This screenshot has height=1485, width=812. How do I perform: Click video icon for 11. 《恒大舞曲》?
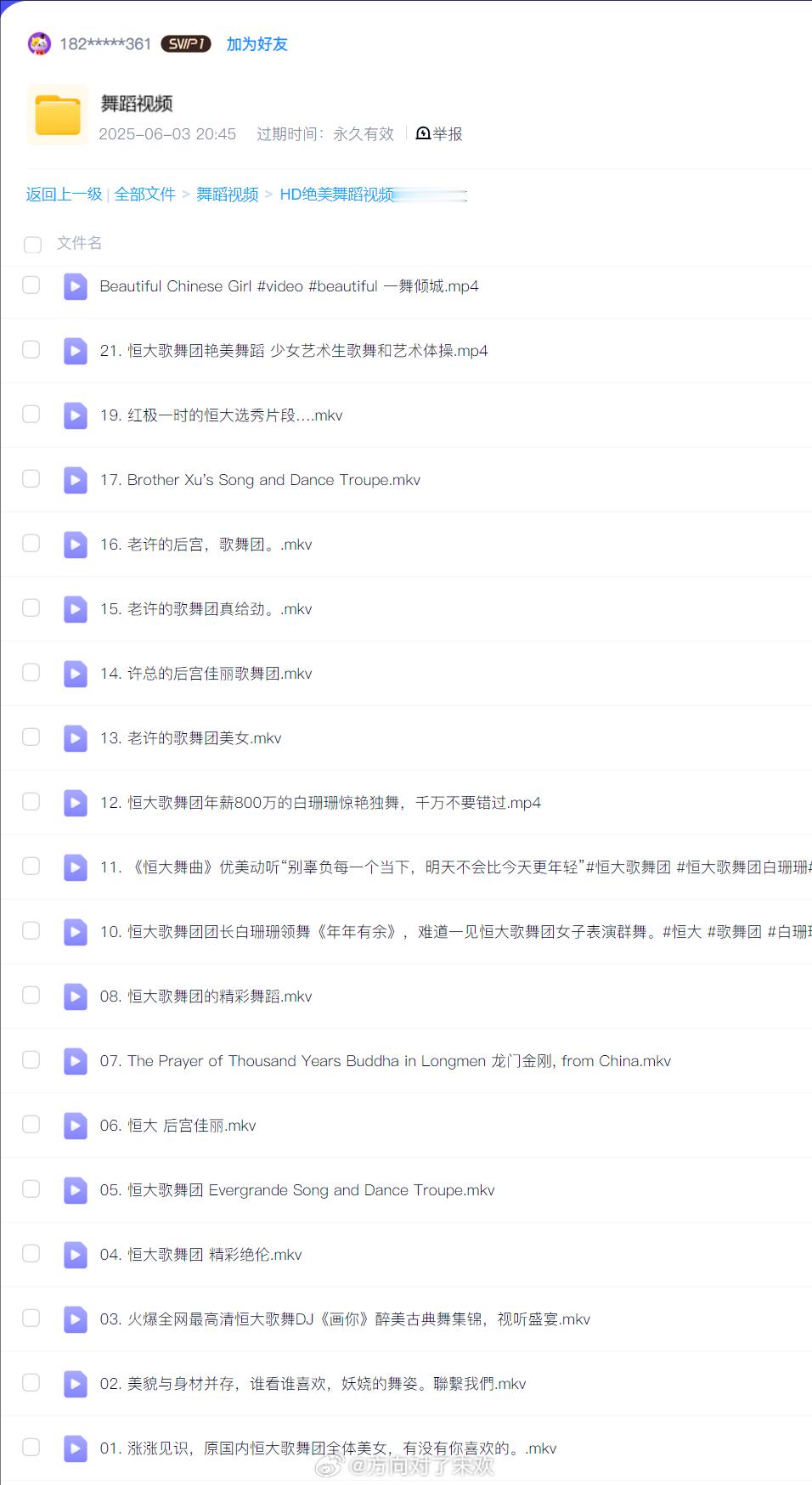76,867
